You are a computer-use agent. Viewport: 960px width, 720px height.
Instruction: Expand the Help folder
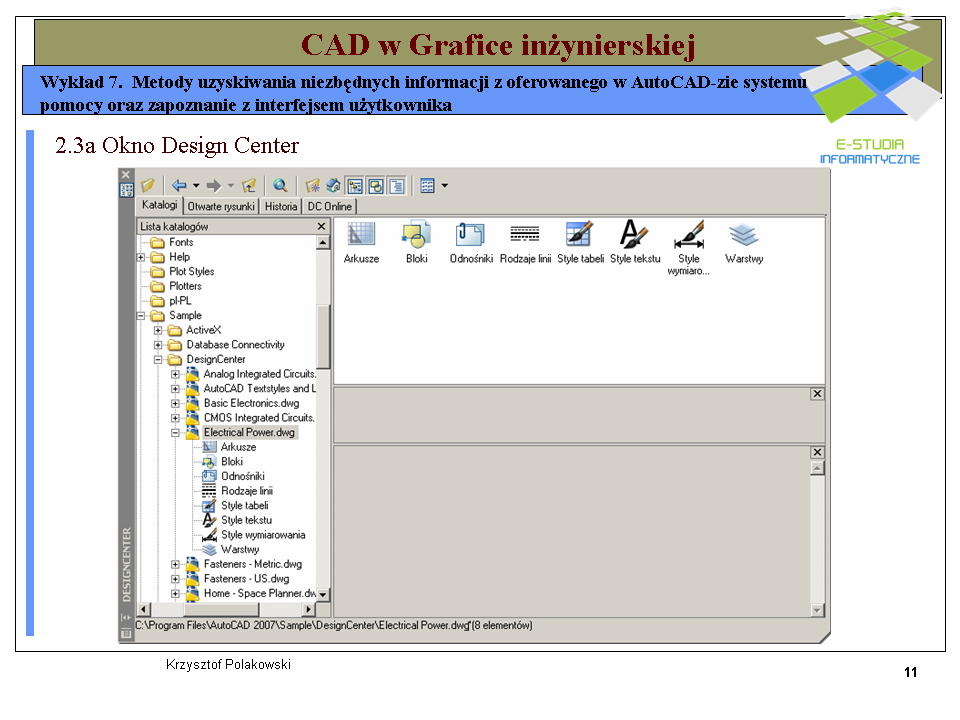pos(141,257)
